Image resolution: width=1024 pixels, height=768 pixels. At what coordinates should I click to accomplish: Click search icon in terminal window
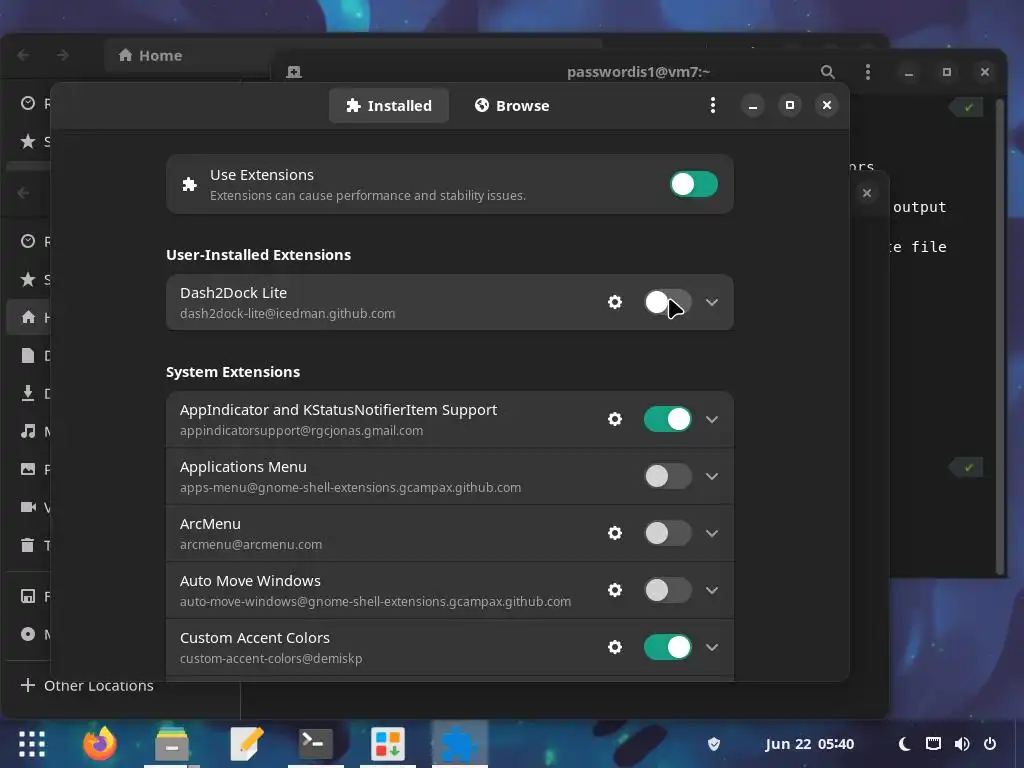point(827,72)
